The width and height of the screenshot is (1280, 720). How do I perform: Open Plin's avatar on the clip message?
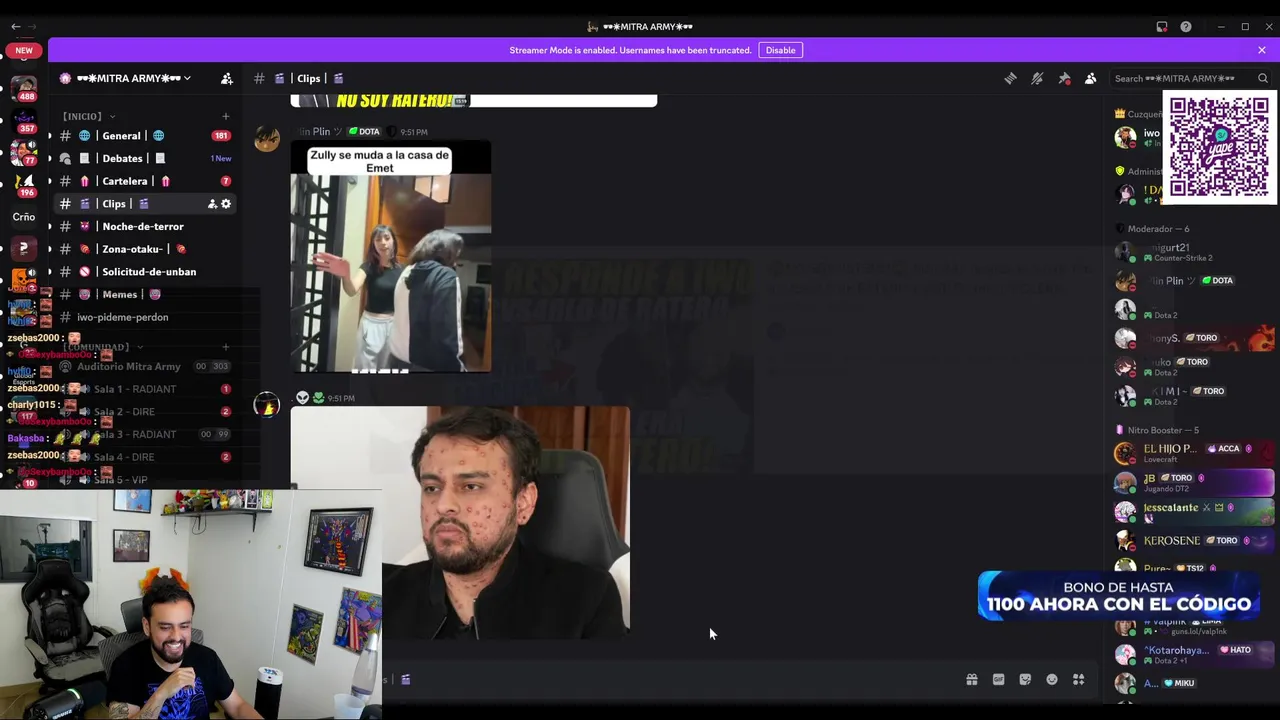point(267,138)
